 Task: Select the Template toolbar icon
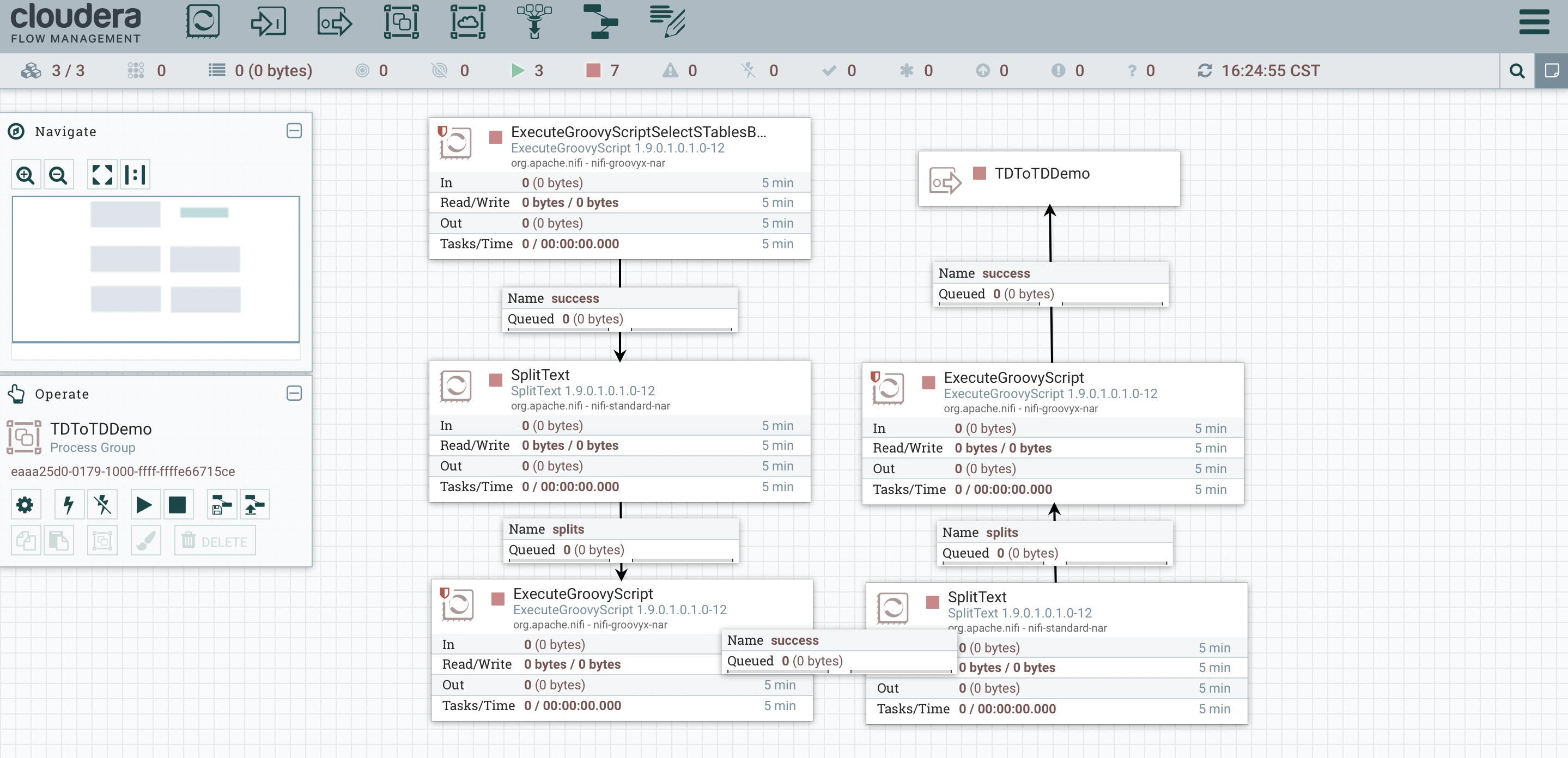pos(600,22)
